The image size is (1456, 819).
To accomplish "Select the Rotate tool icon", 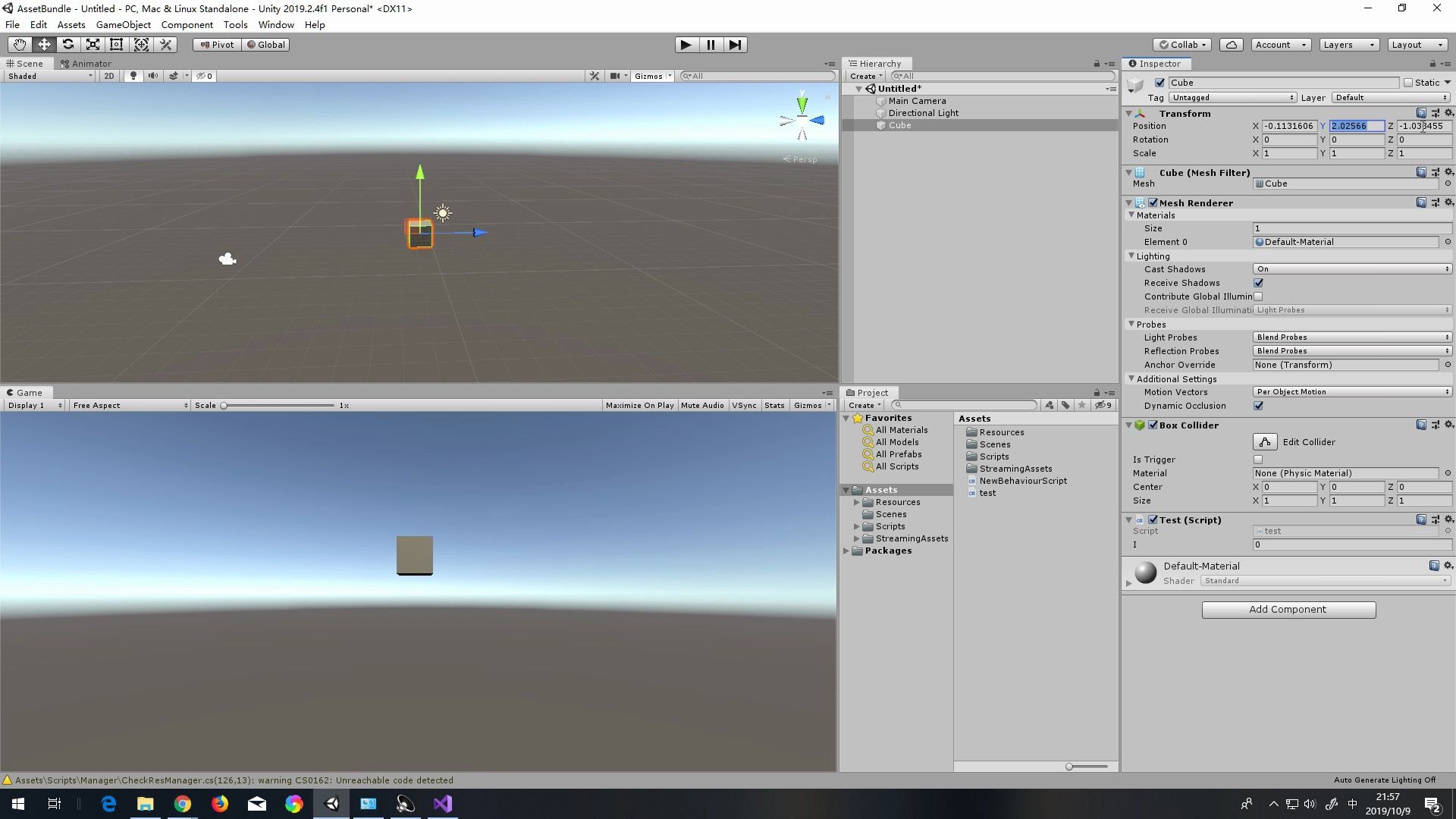I will [x=68, y=45].
